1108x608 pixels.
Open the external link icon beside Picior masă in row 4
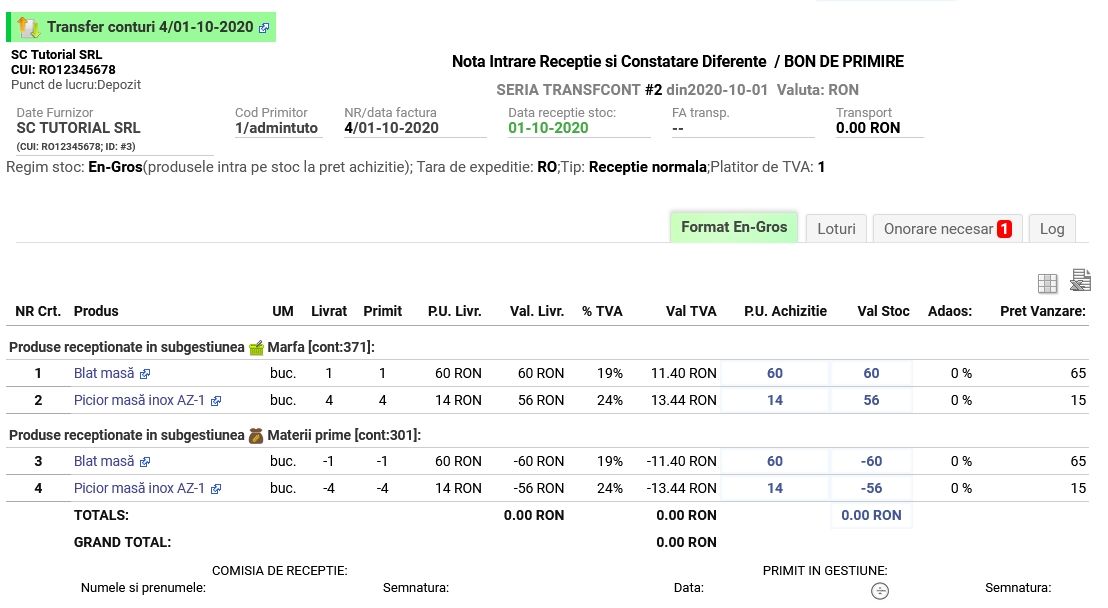click(x=216, y=489)
